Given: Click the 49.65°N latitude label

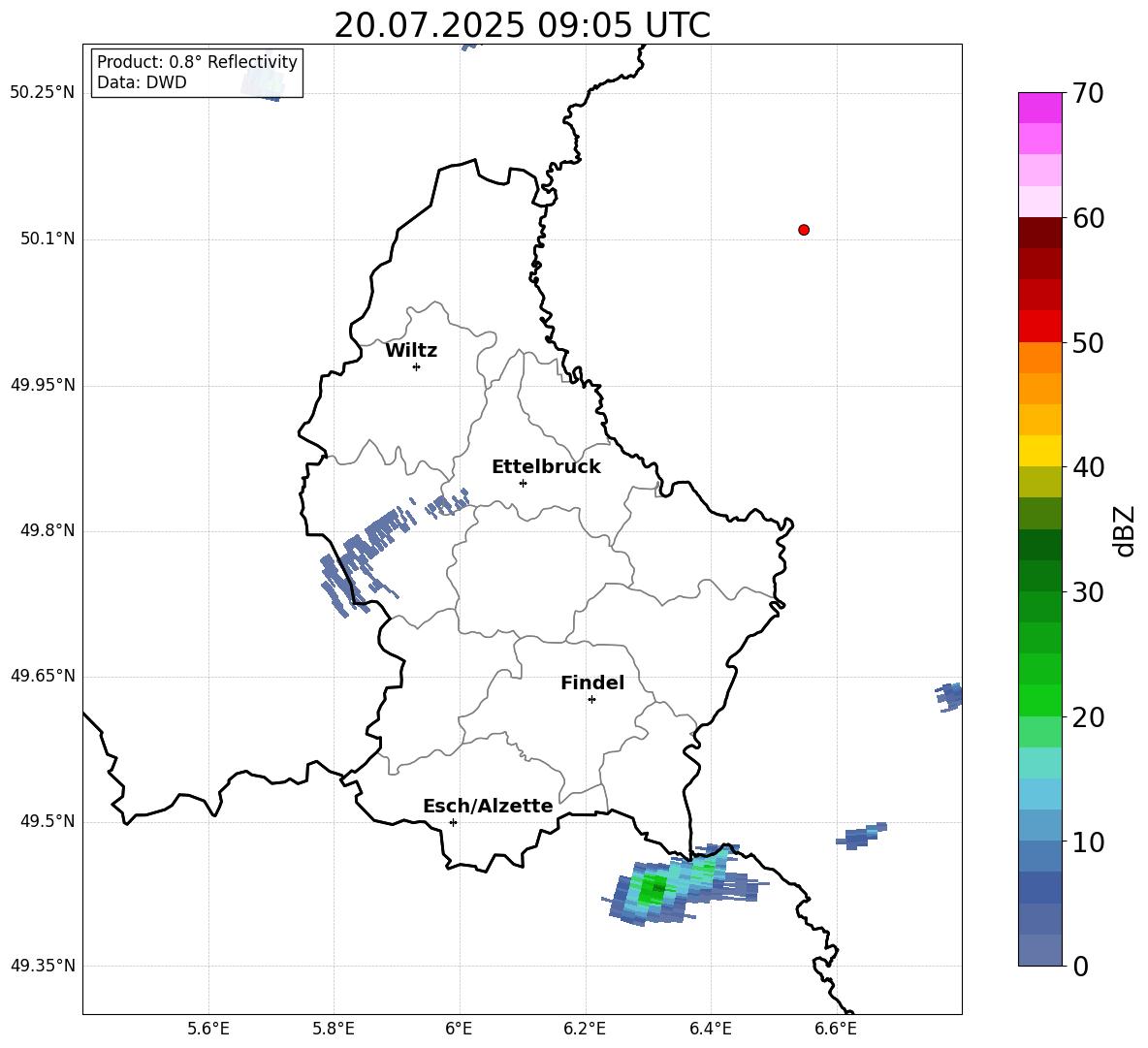Looking at the screenshot, I should coord(43,675).
